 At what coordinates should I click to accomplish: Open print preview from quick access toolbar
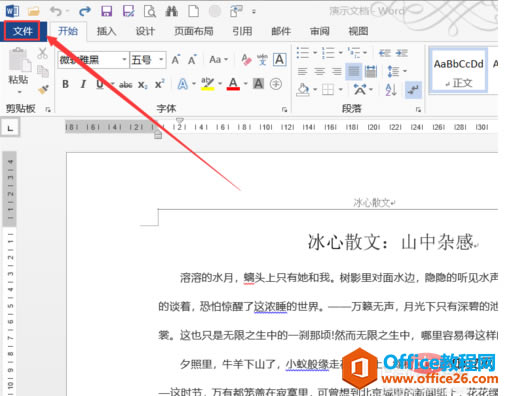pyautogui.click(x=150, y=12)
